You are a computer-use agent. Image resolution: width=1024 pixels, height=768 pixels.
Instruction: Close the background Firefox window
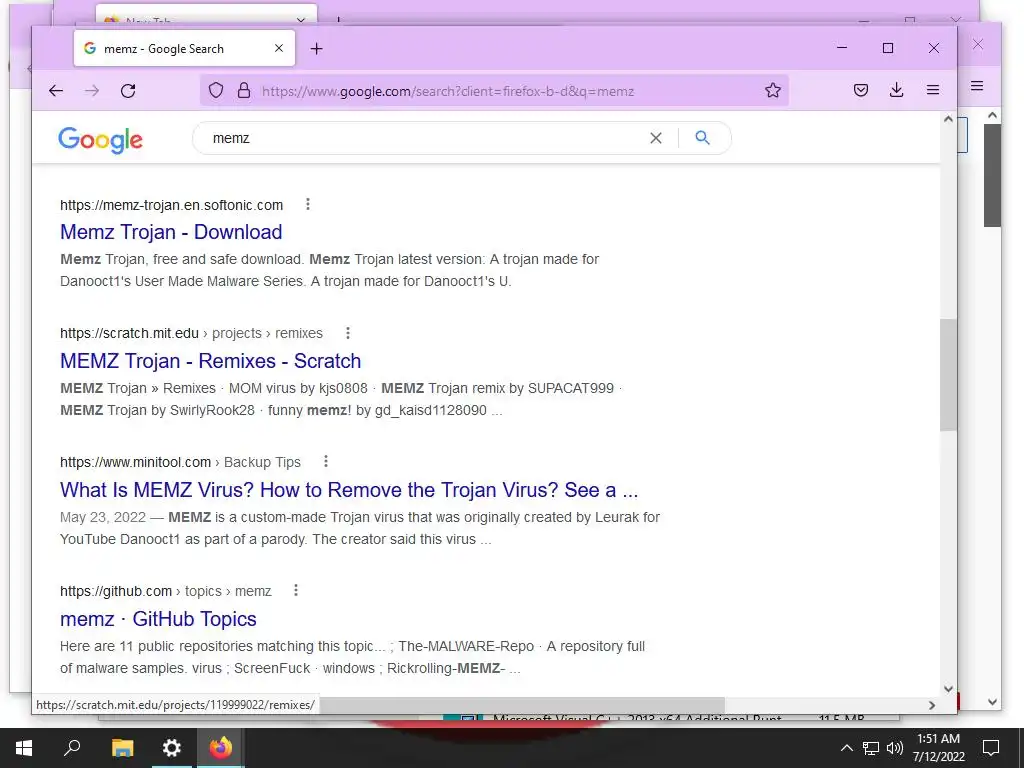(978, 44)
